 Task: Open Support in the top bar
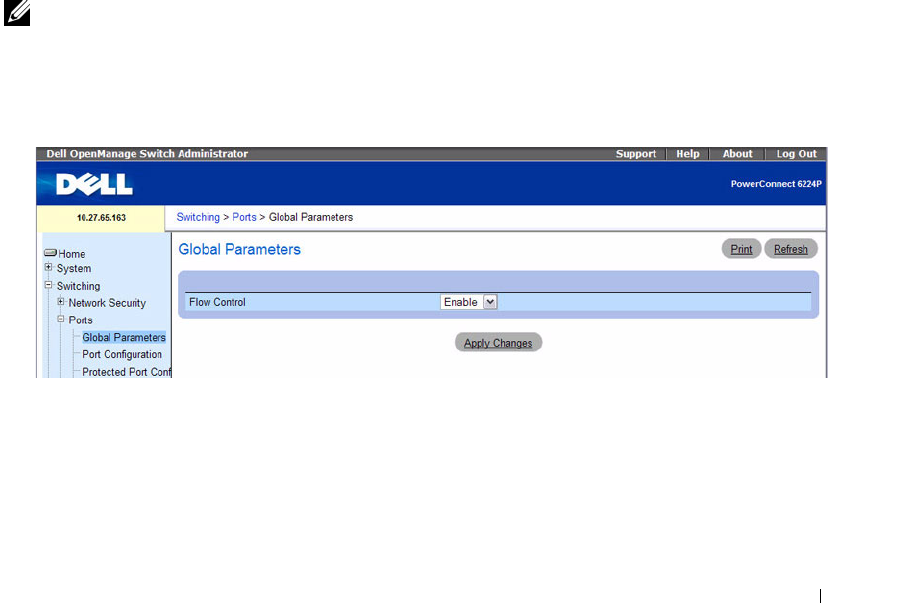point(635,154)
